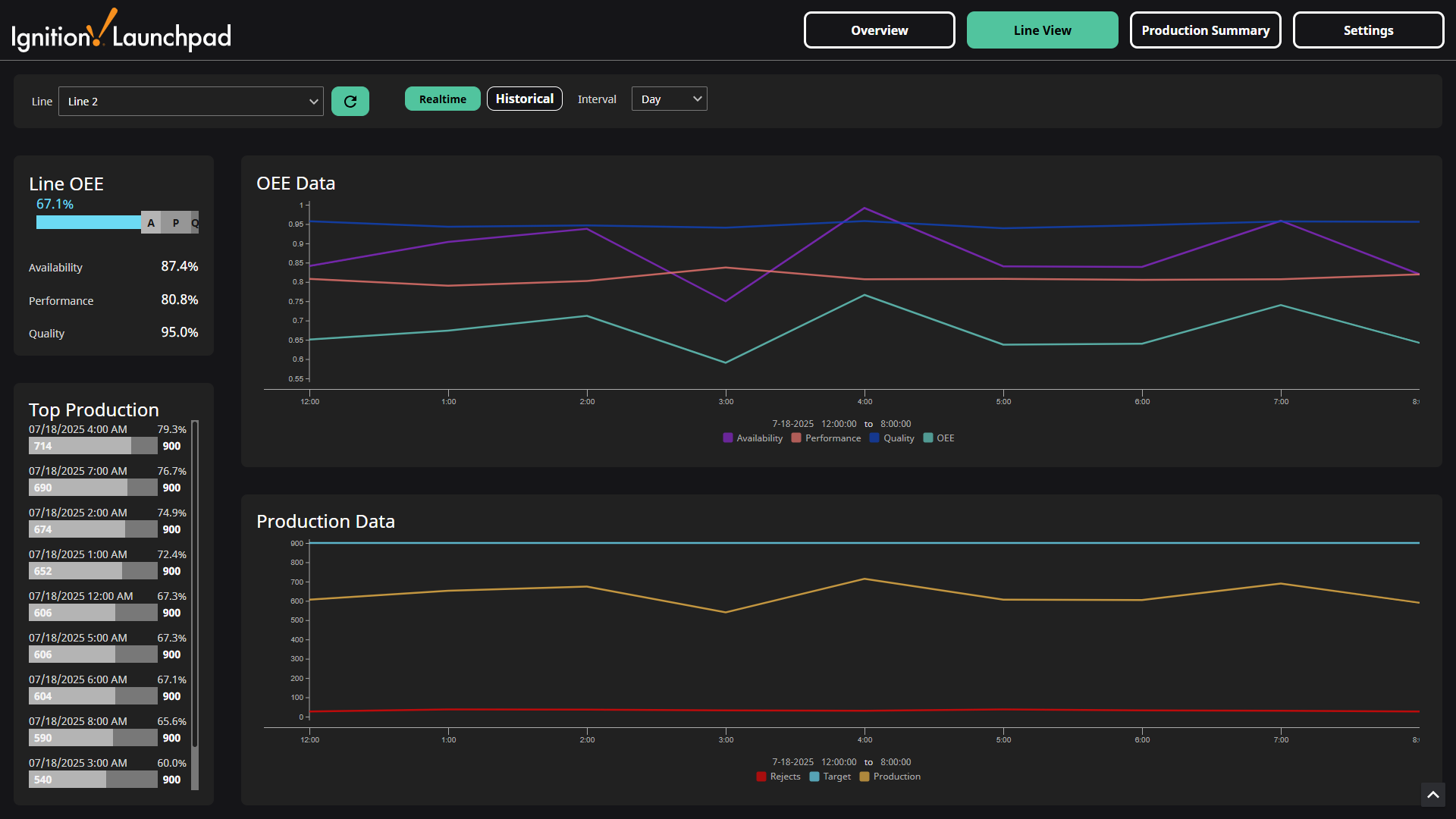Open the Settings page
1456x819 pixels.
[x=1368, y=30]
